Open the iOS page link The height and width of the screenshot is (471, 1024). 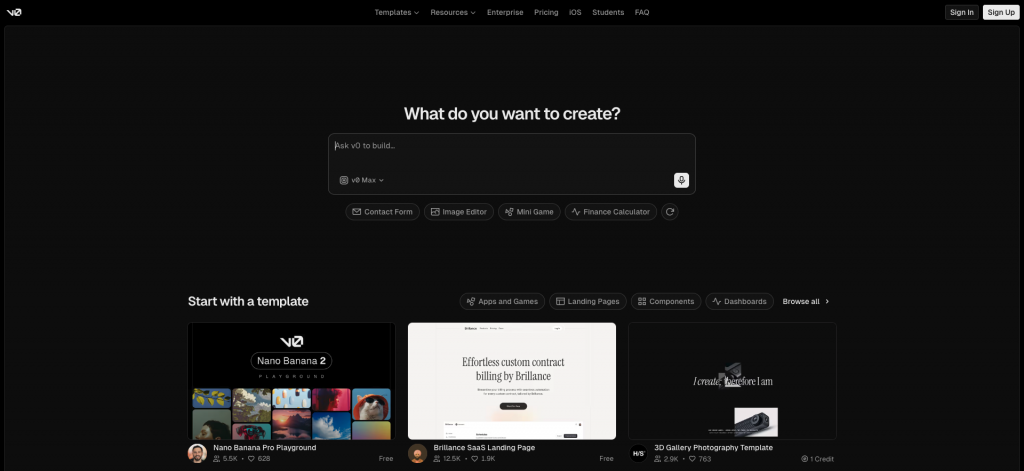575,12
